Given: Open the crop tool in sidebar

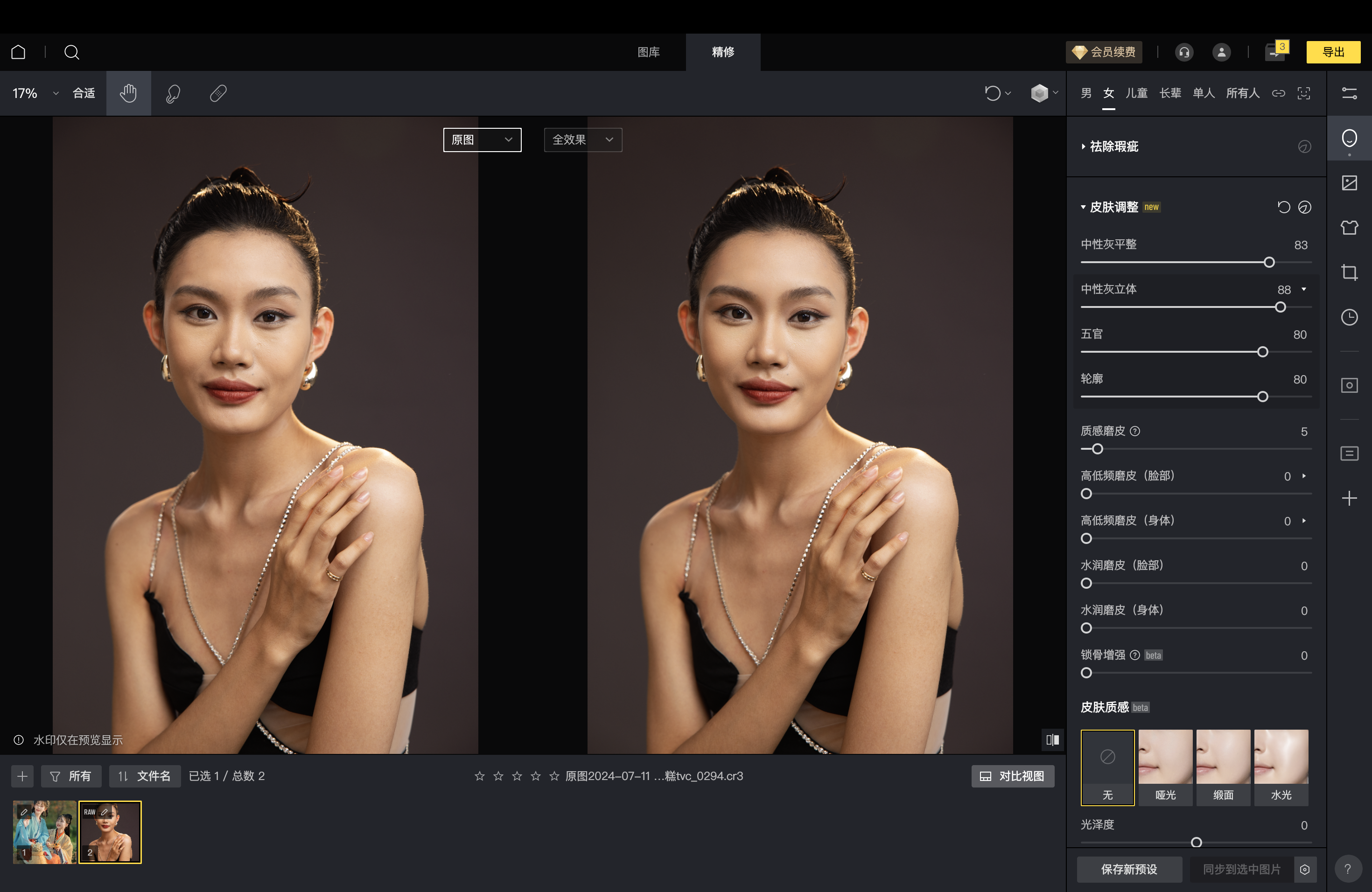Looking at the screenshot, I should pyautogui.click(x=1349, y=272).
